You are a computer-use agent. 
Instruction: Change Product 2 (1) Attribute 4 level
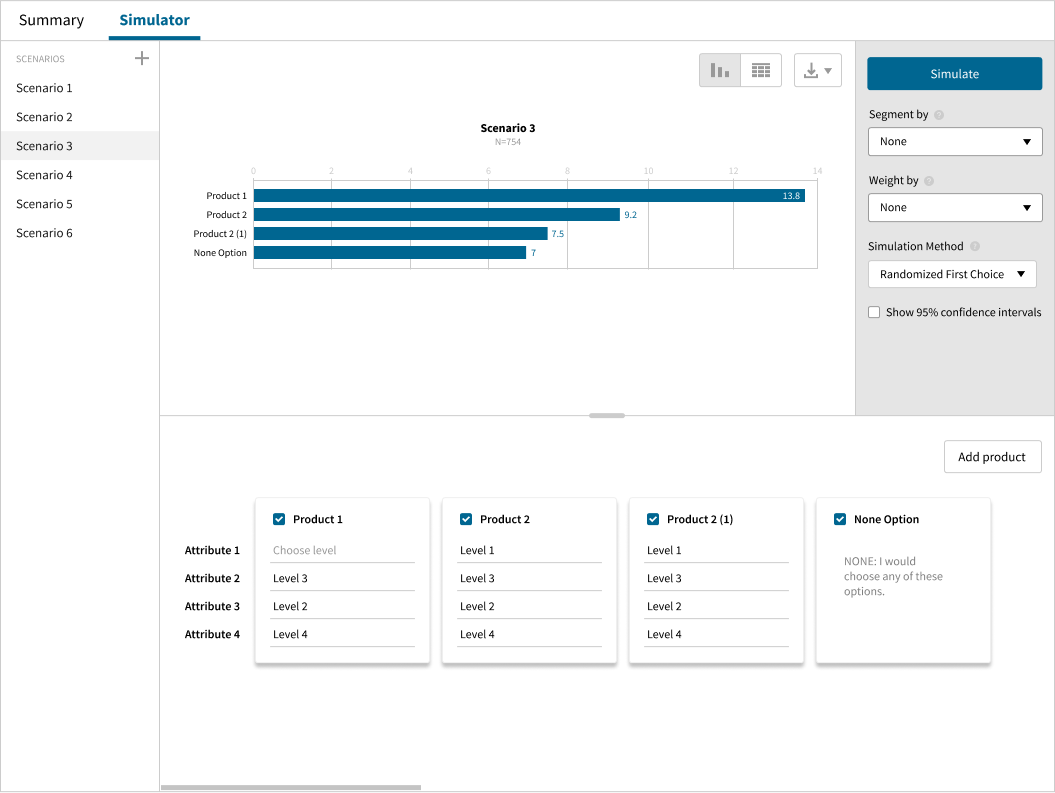tap(717, 634)
